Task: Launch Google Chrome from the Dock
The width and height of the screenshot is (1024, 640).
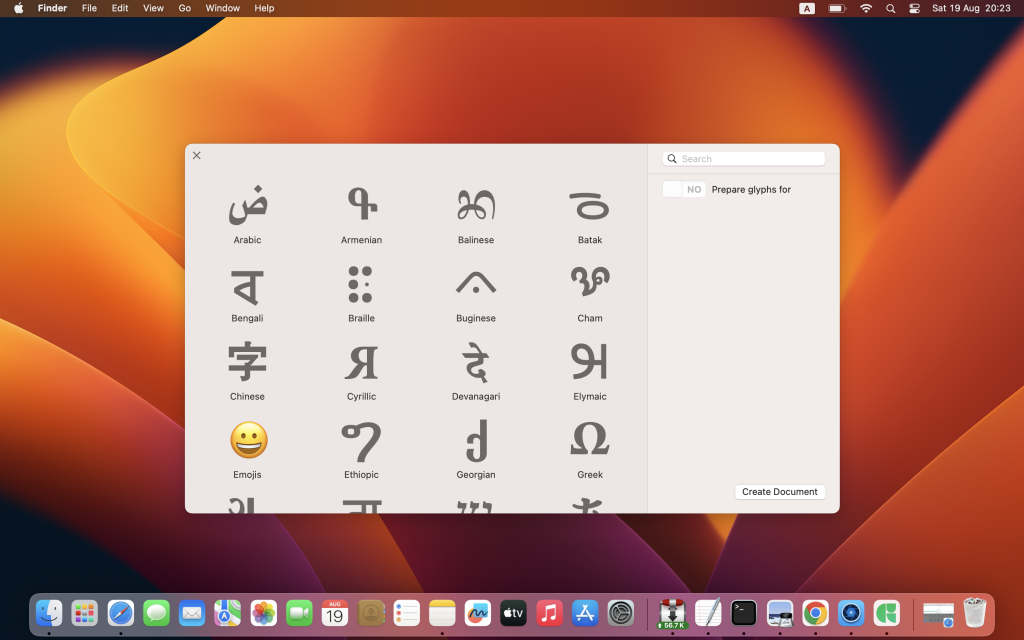Action: pos(815,613)
